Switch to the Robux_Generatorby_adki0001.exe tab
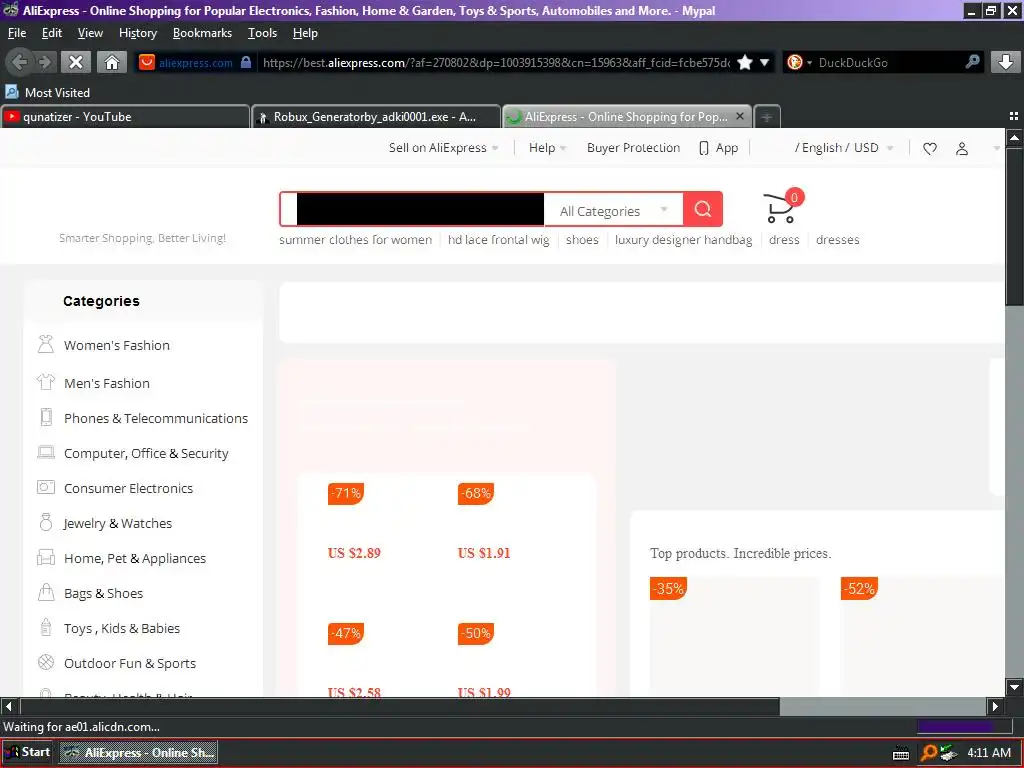 [x=376, y=117]
